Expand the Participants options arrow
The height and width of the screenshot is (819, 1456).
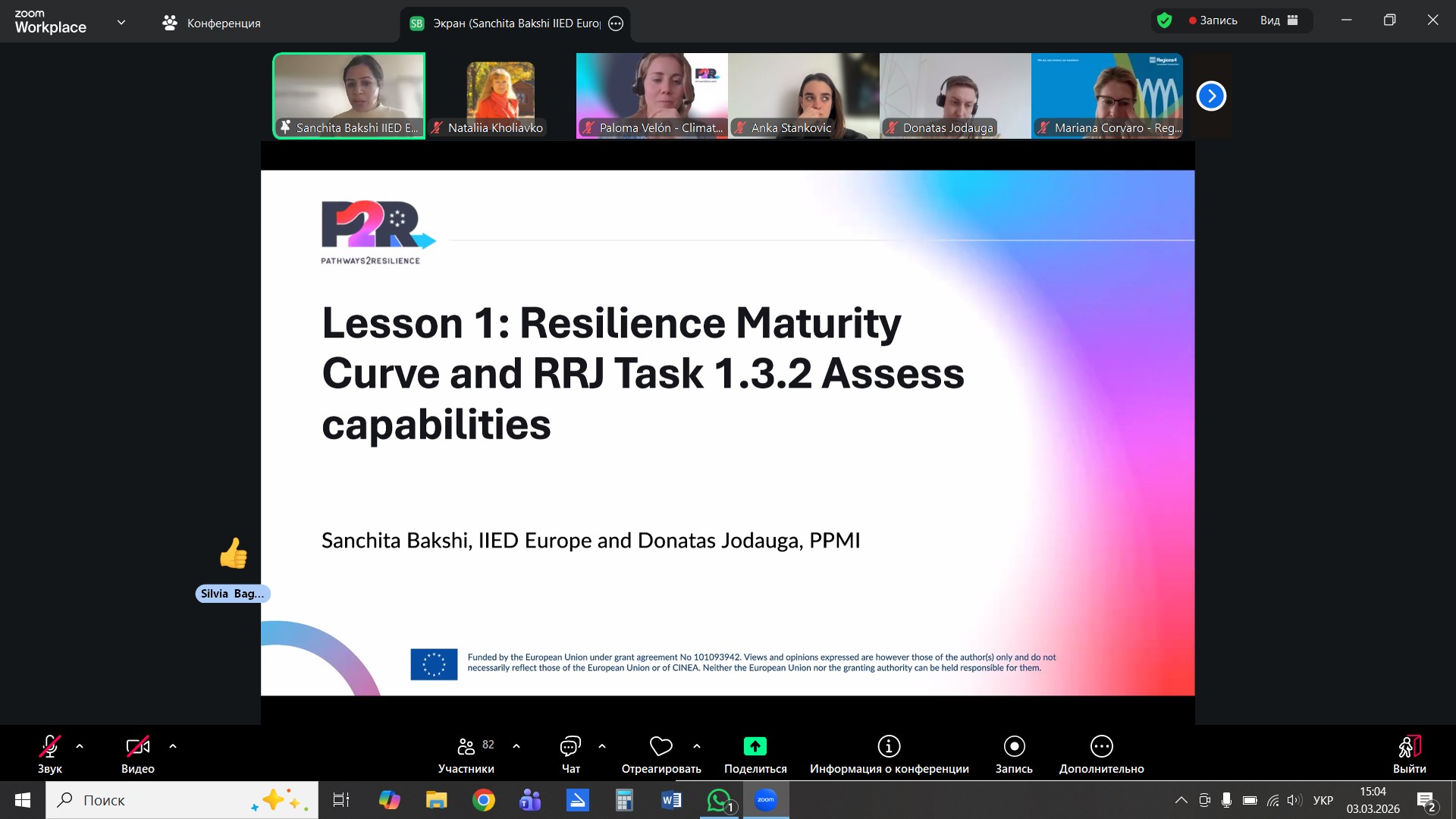[516, 746]
